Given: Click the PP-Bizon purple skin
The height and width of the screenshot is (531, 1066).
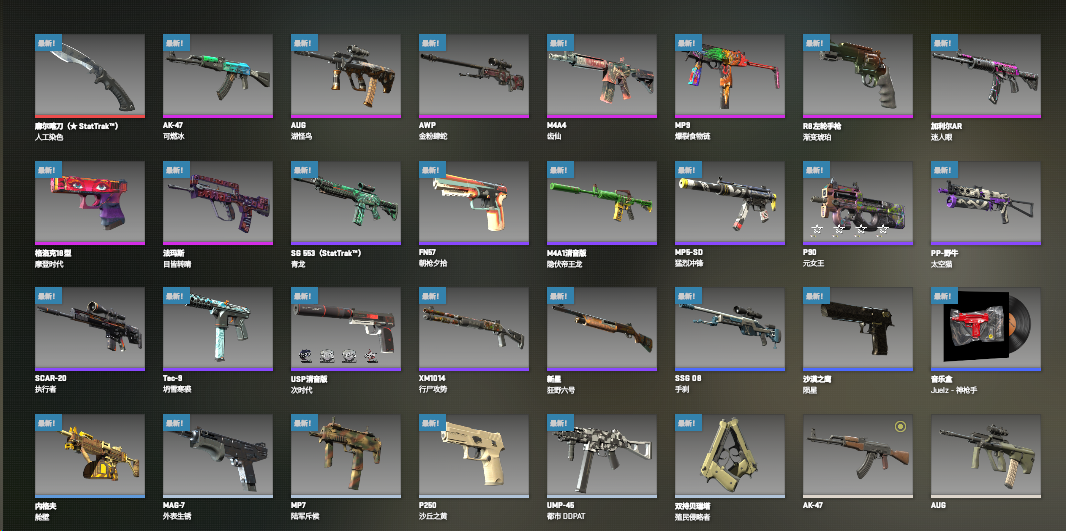Looking at the screenshot, I should [986, 203].
